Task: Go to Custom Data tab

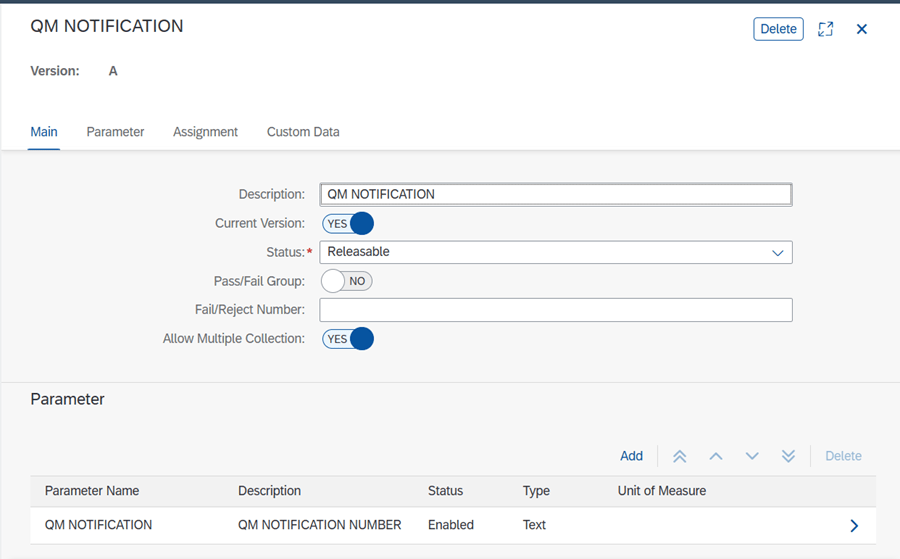Action: tap(303, 132)
